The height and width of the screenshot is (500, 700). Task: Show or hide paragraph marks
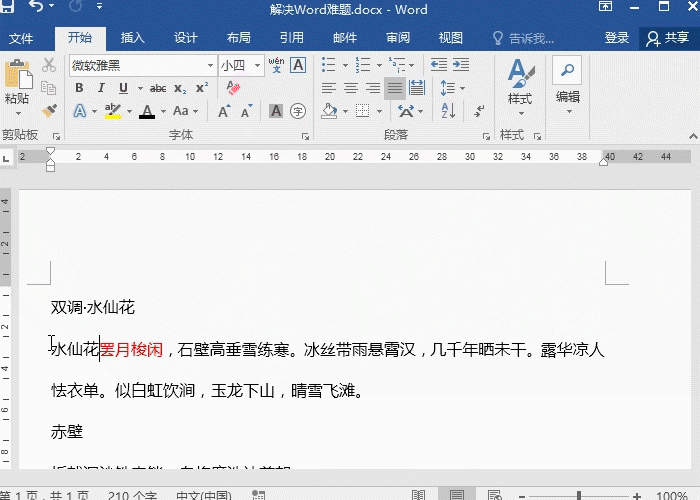click(x=480, y=111)
